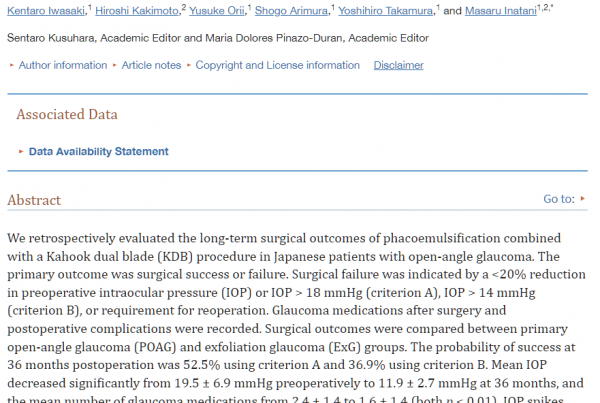The height and width of the screenshot is (403, 600).
Task: Click the triangle beside Data Availability Statement
Action: [x=21, y=152]
